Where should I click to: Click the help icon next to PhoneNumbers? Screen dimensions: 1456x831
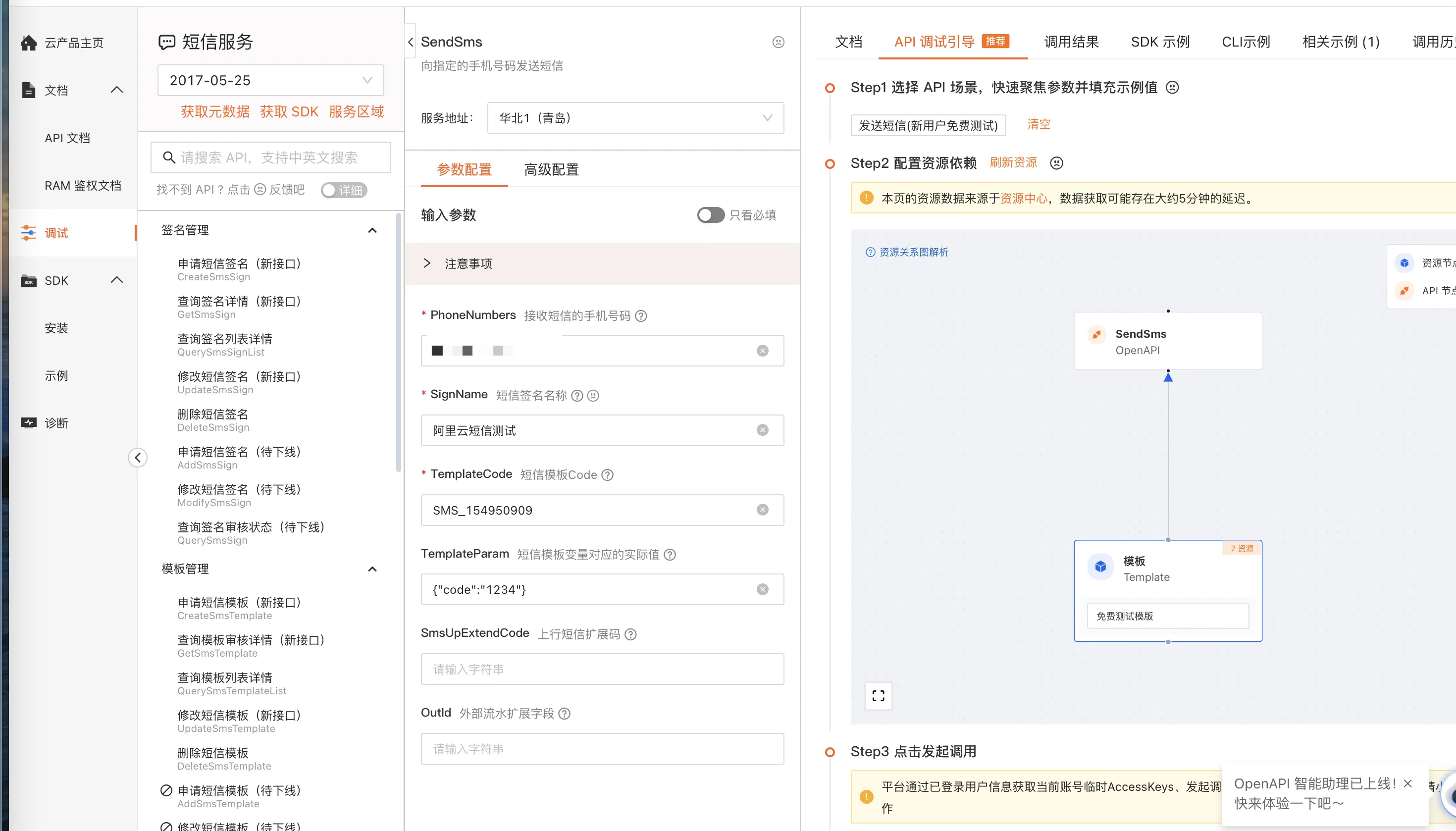point(641,315)
